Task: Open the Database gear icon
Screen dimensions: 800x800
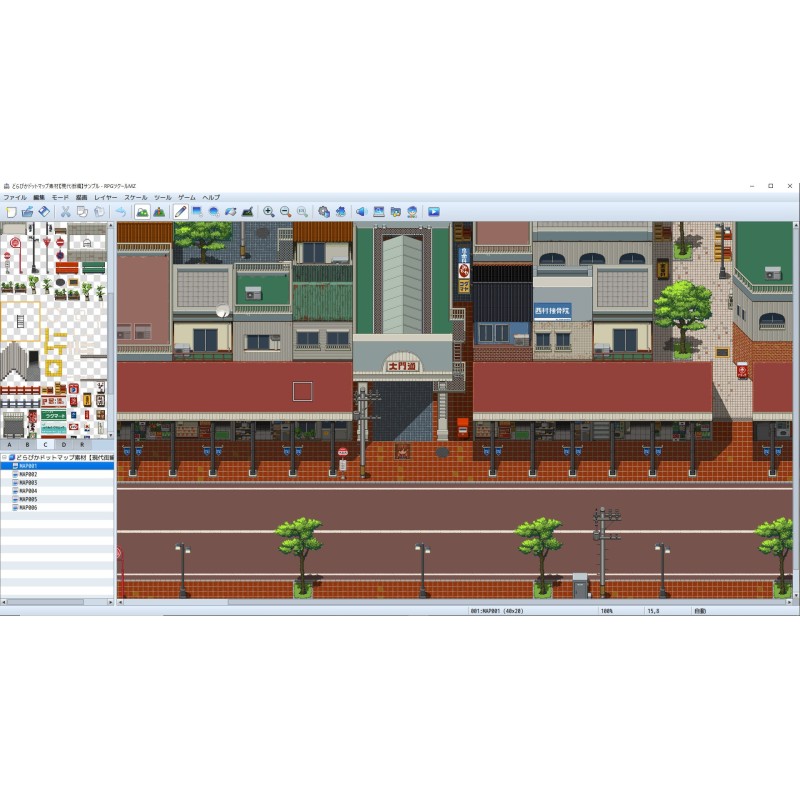Action: [324, 212]
